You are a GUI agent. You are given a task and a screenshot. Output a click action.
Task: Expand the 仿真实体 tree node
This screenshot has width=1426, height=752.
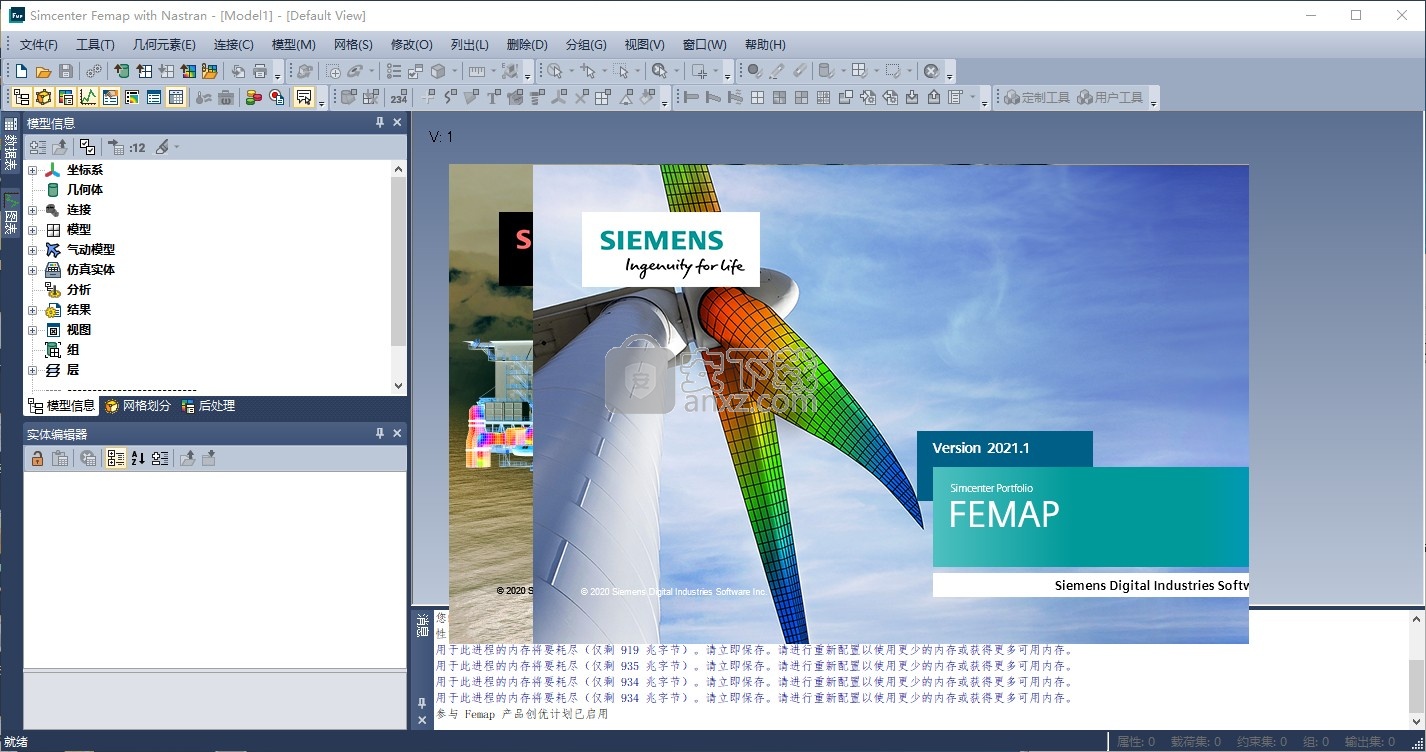[32, 270]
